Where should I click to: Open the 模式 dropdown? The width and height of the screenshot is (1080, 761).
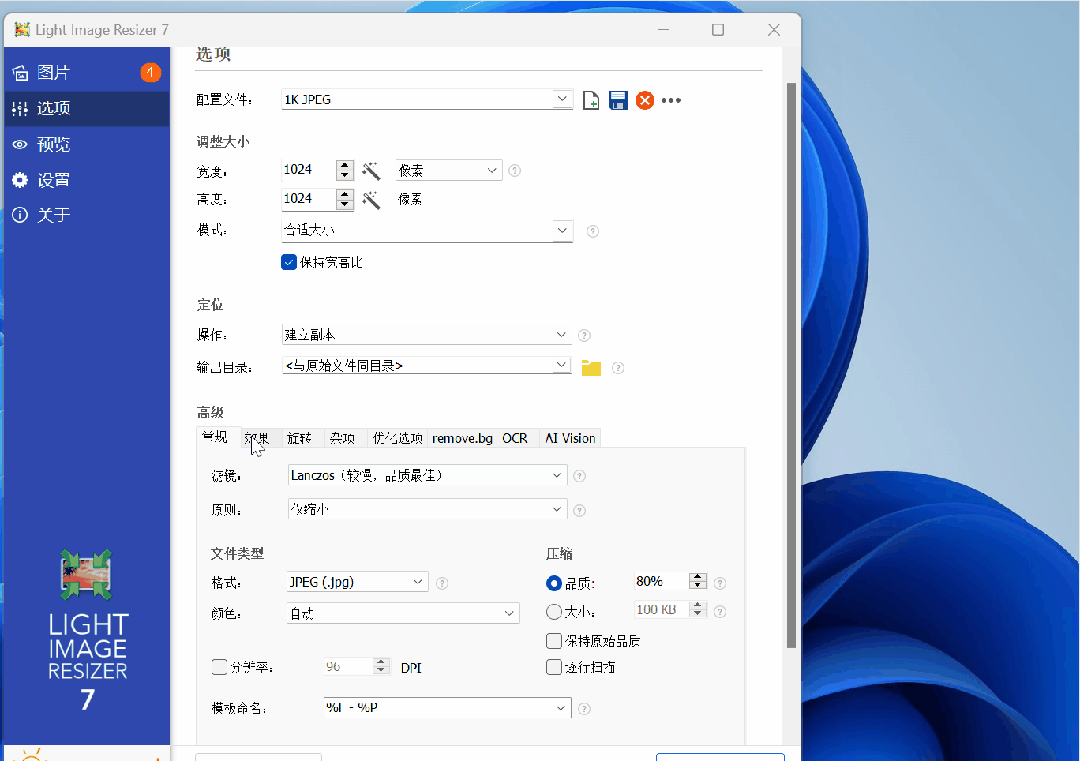pos(427,231)
